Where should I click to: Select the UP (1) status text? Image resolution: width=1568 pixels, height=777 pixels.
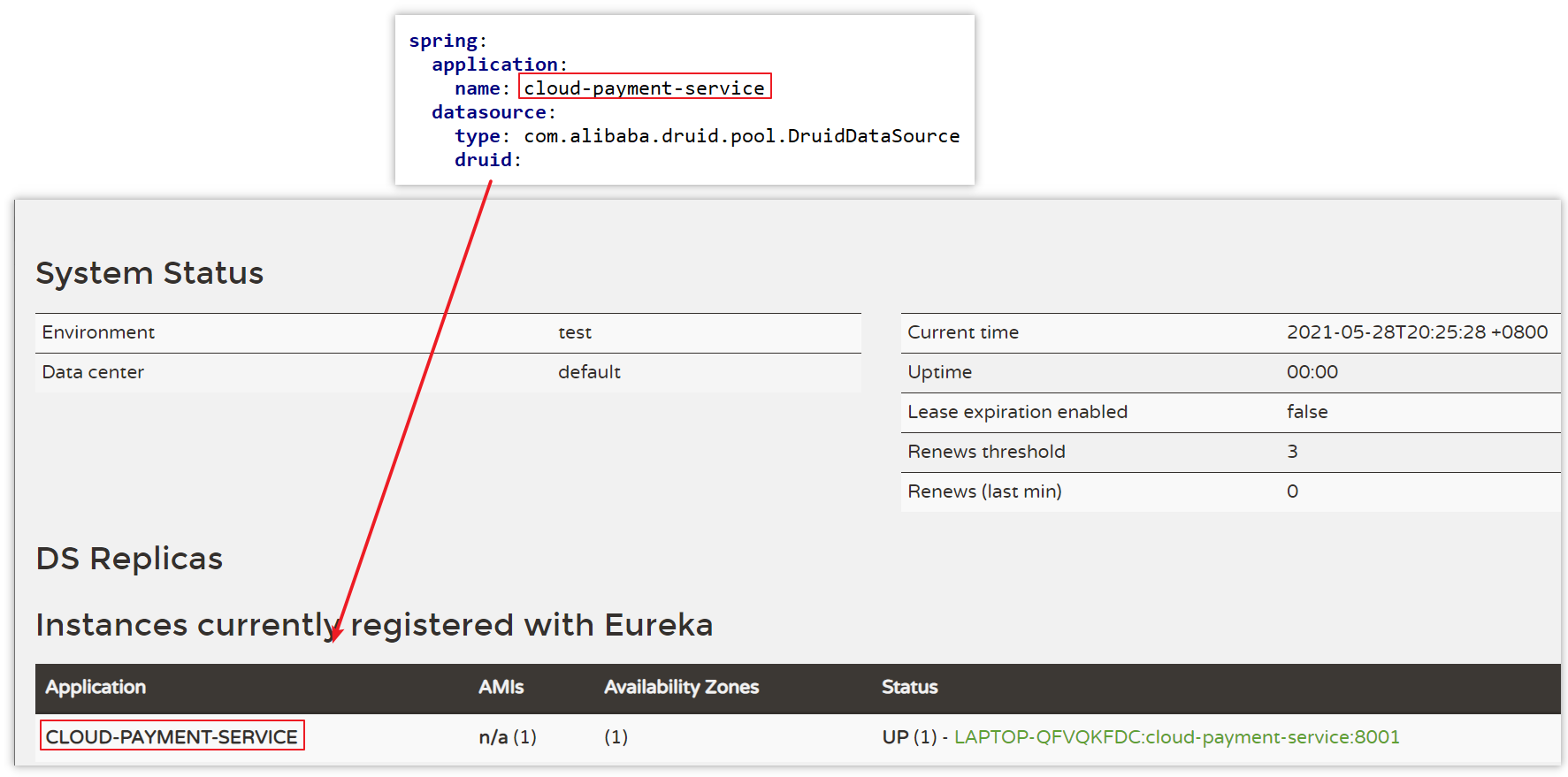coord(909,736)
